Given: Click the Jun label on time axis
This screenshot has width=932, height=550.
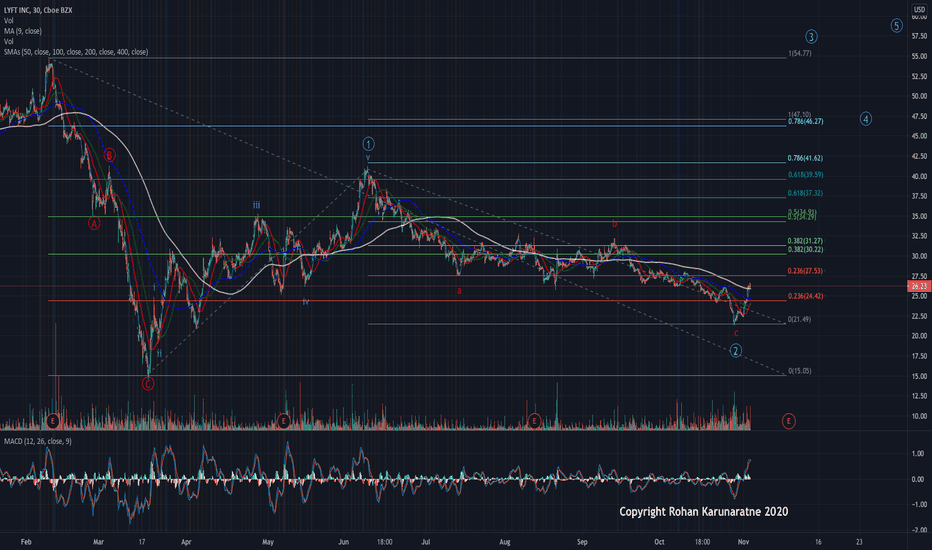Looking at the screenshot, I should click(343, 542).
